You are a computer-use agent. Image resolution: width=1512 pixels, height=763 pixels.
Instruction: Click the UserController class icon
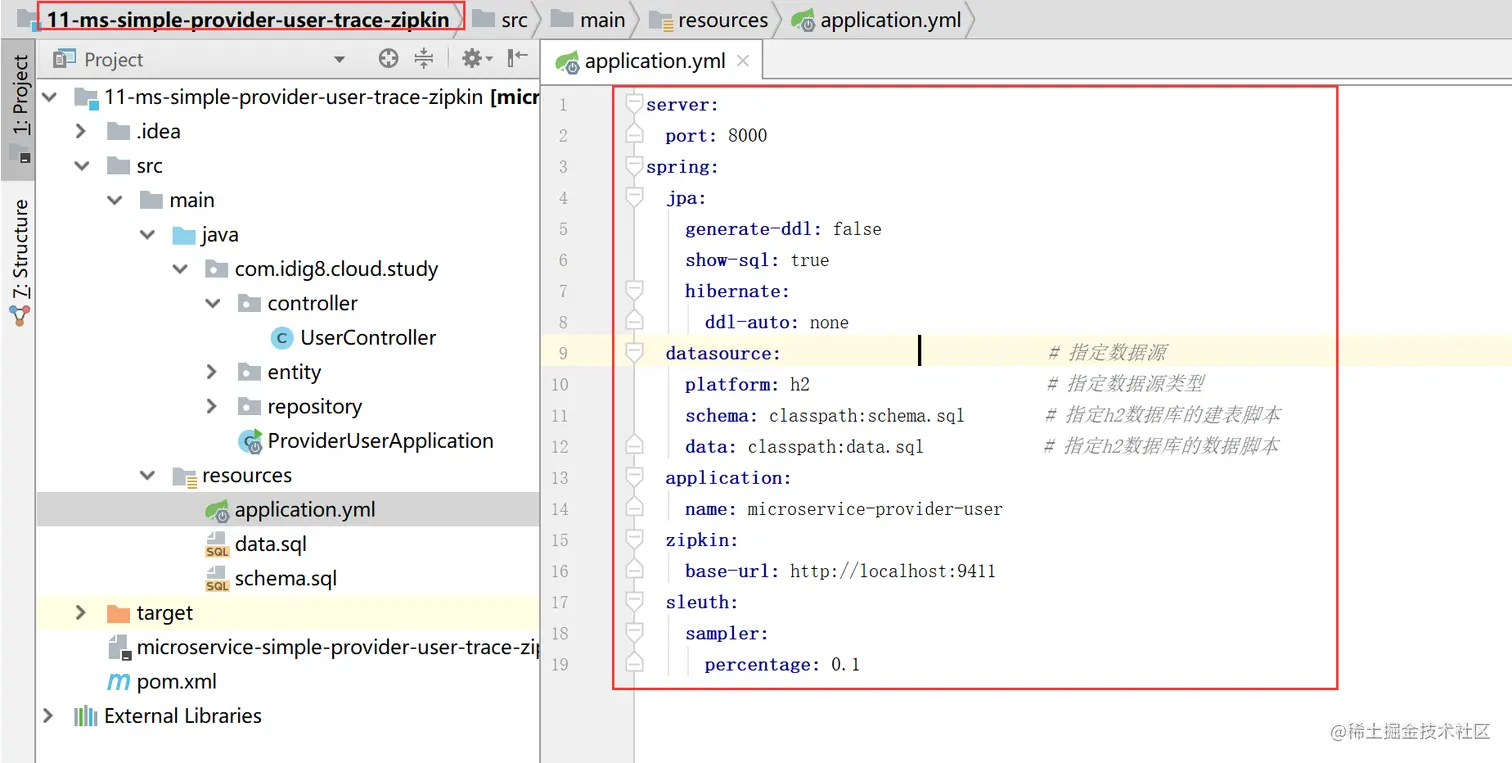[x=282, y=339]
